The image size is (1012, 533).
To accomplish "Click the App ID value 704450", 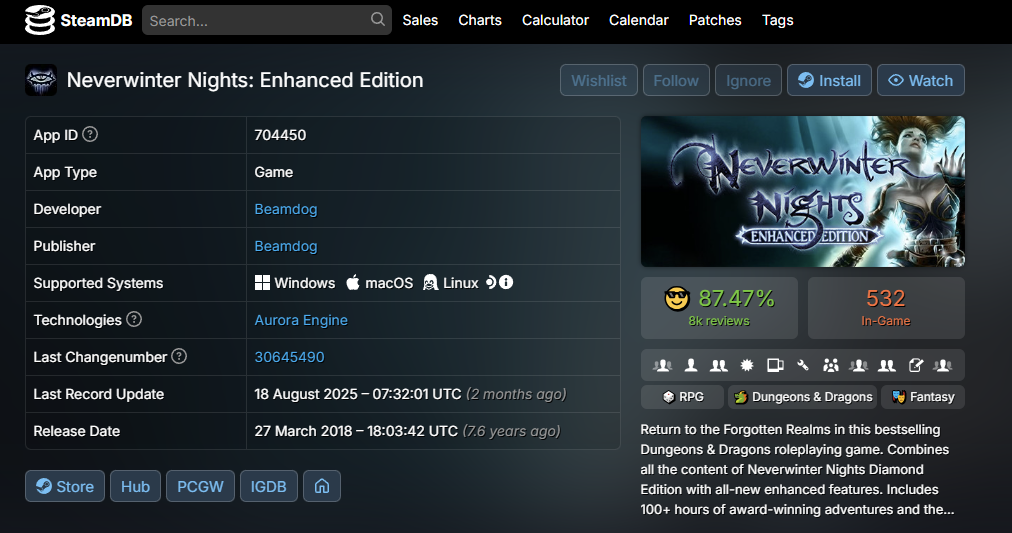I will pos(280,135).
